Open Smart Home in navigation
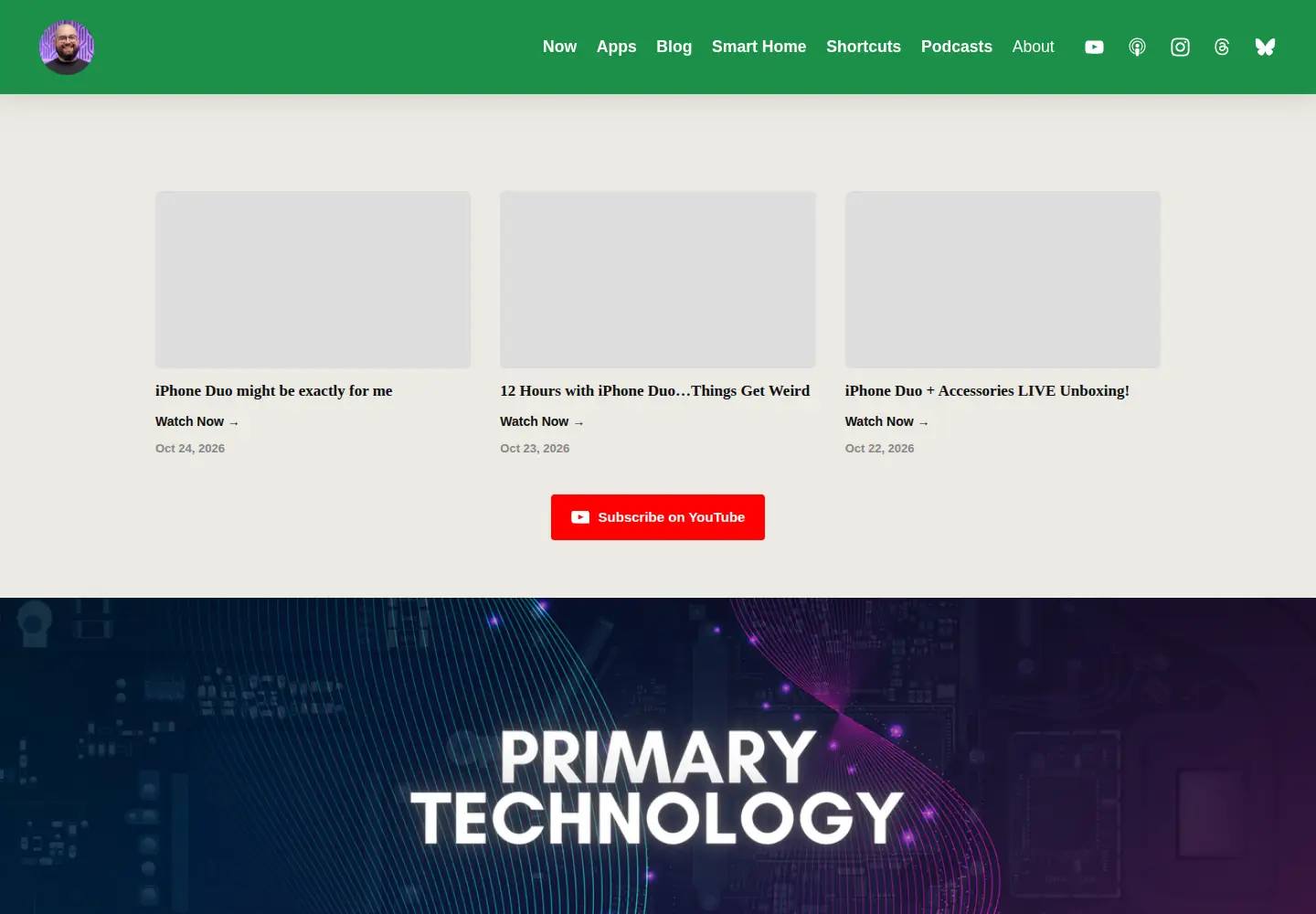This screenshot has height=914, width=1316. pos(759,47)
